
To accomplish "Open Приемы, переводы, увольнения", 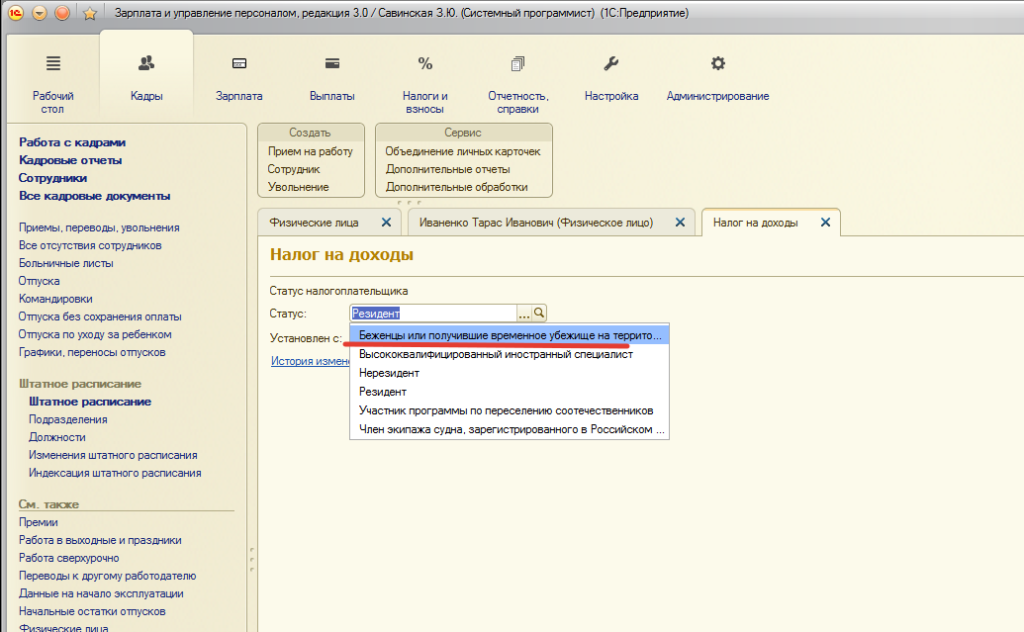I will (x=99, y=228).
